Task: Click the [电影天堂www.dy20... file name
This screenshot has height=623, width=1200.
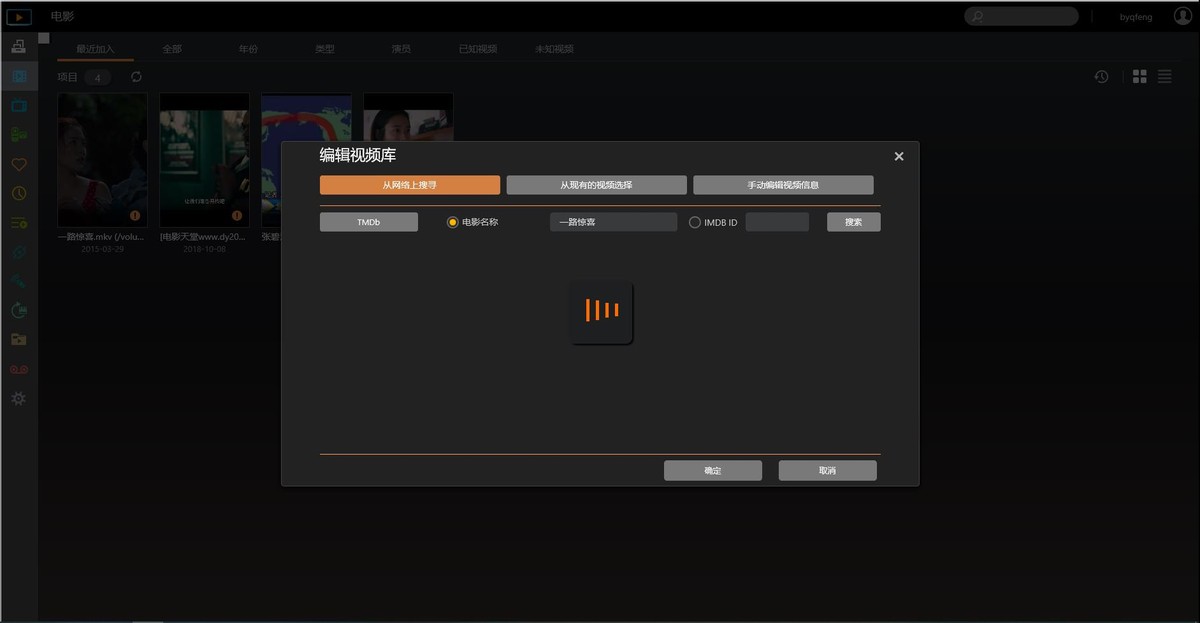Action: tap(204, 237)
